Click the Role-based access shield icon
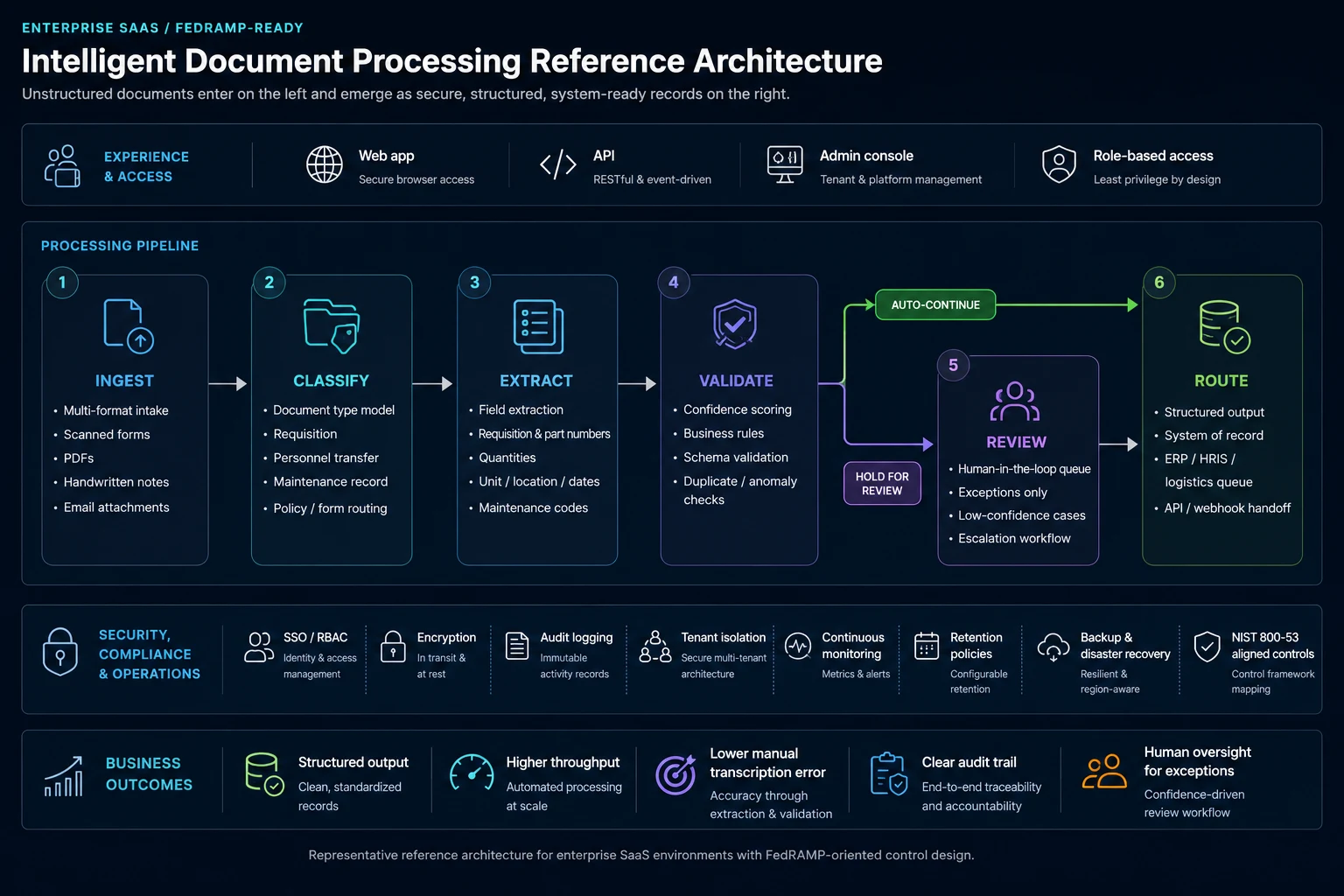Image resolution: width=1344 pixels, height=896 pixels. 1059,164
